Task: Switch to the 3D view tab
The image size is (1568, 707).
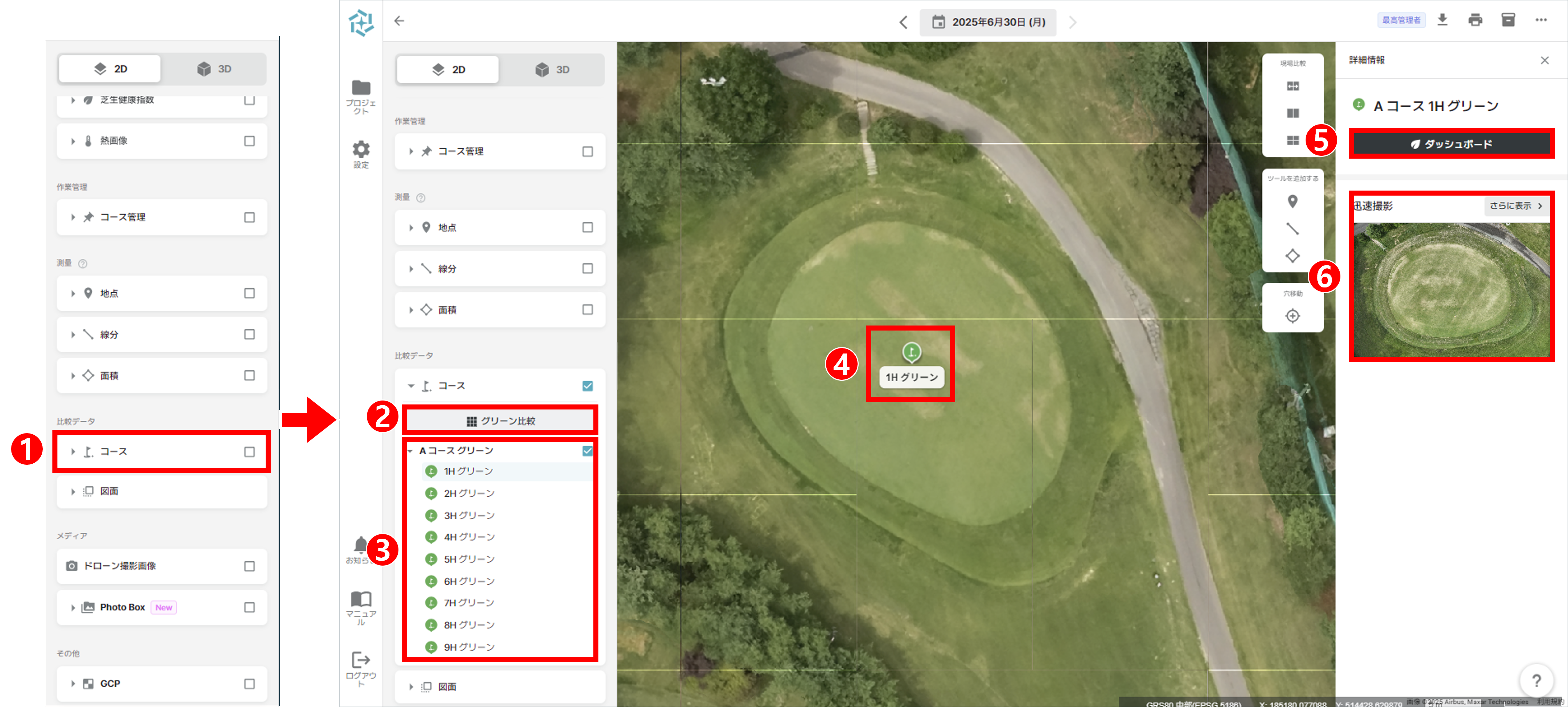Action: 552,69
